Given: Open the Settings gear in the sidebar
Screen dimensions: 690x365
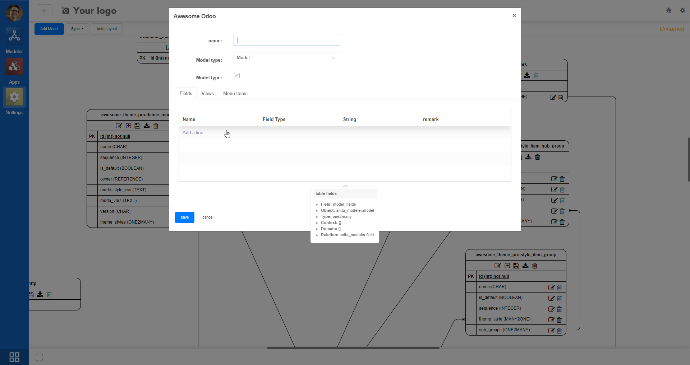Looking at the screenshot, I should point(14,97).
